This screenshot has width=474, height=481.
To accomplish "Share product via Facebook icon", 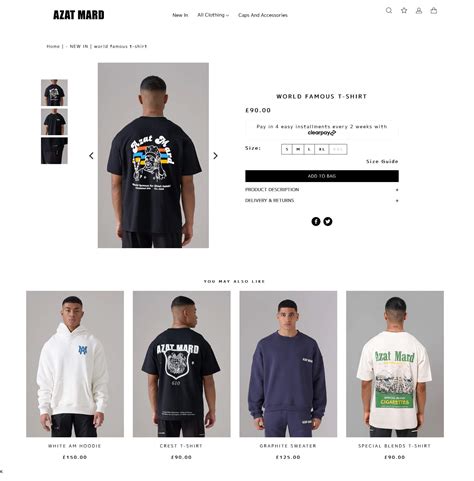I will (x=316, y=221).
